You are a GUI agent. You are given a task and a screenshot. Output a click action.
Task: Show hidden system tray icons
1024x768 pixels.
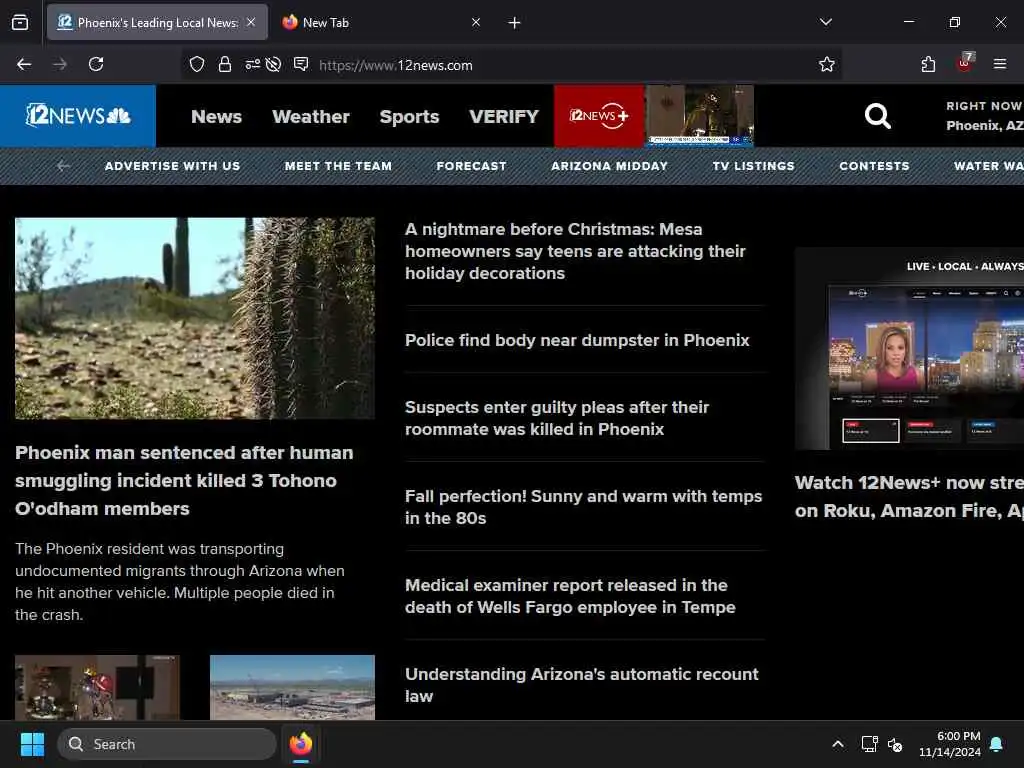pyautogui.click(x=838, y=744)
